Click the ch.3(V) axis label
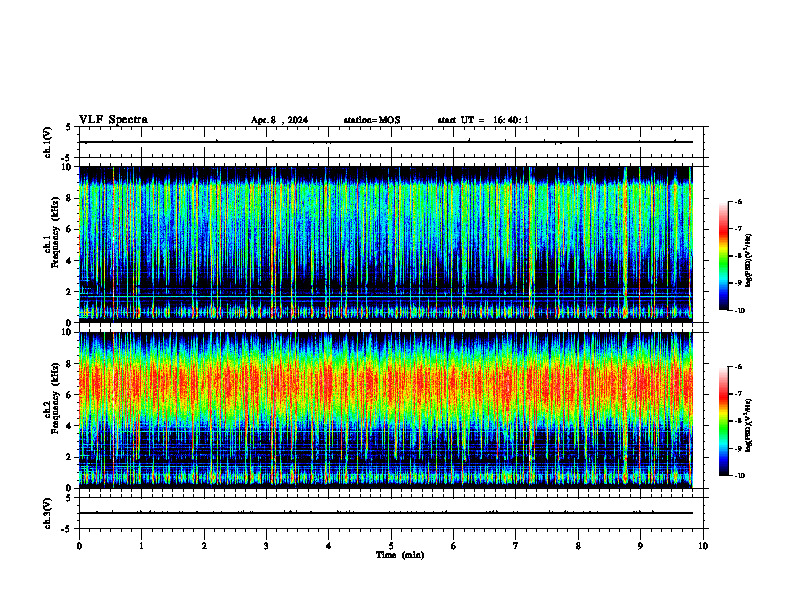 pos(48,513)
